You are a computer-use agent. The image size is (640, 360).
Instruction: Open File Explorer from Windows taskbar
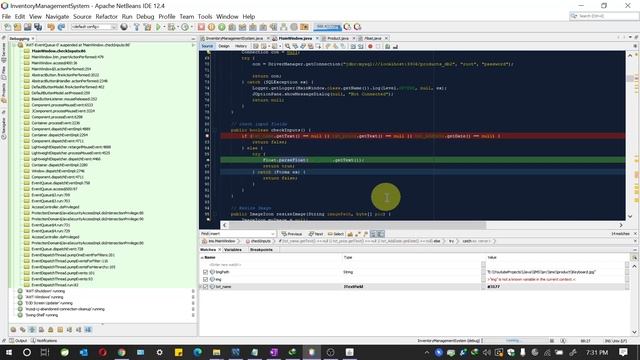click(216, 352)
